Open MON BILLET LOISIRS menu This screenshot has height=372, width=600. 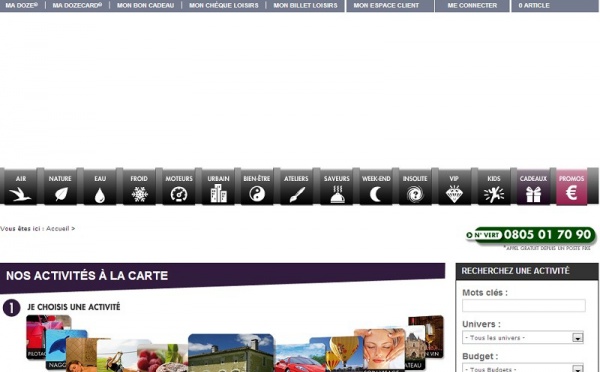(x=305, y=5)
